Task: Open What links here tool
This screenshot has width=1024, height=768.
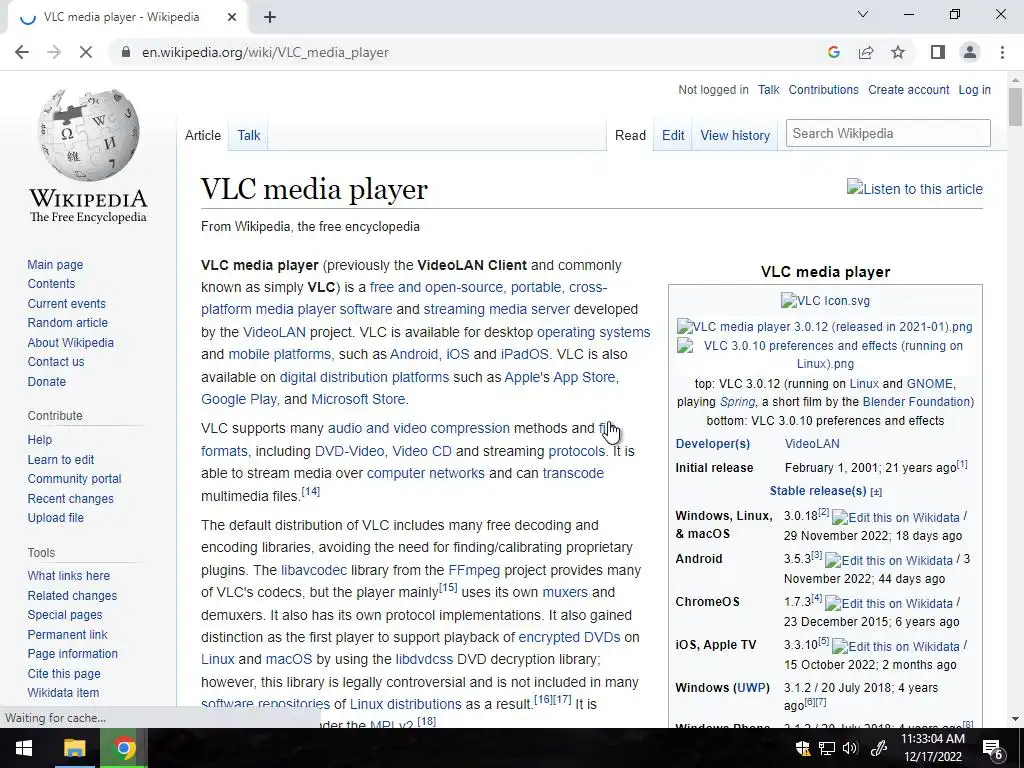Action: point(69,575)
